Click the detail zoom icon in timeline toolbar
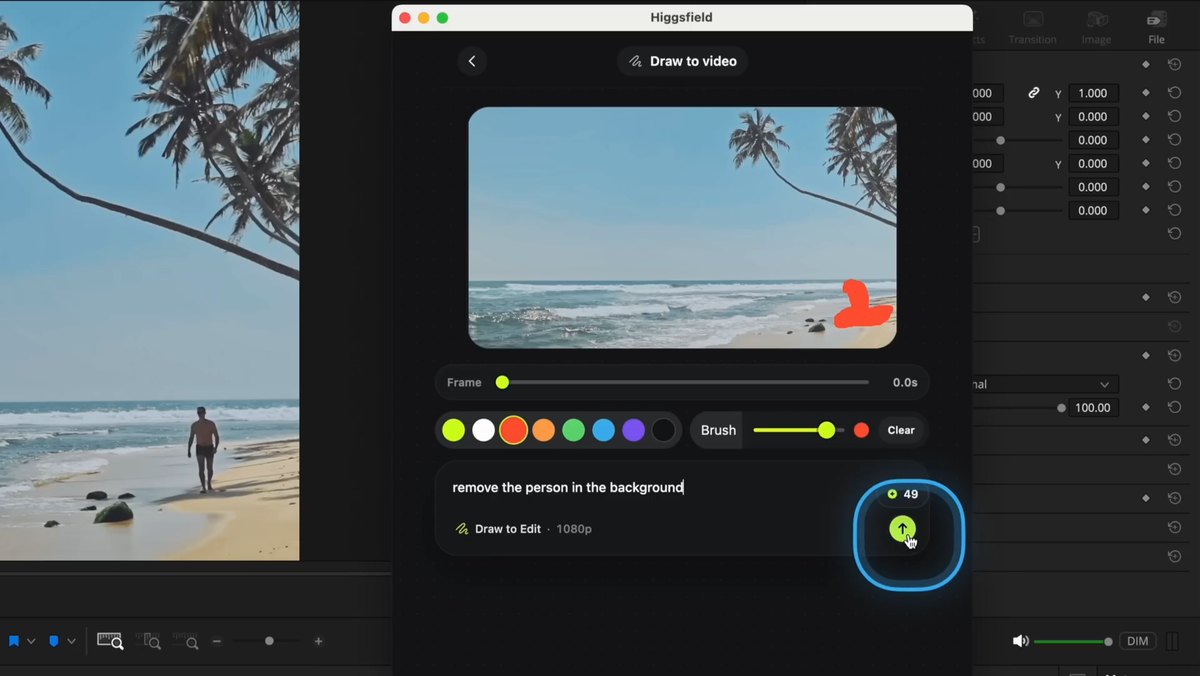The width and height of the screenshot is (1200, 676). [x=148, y=641]
